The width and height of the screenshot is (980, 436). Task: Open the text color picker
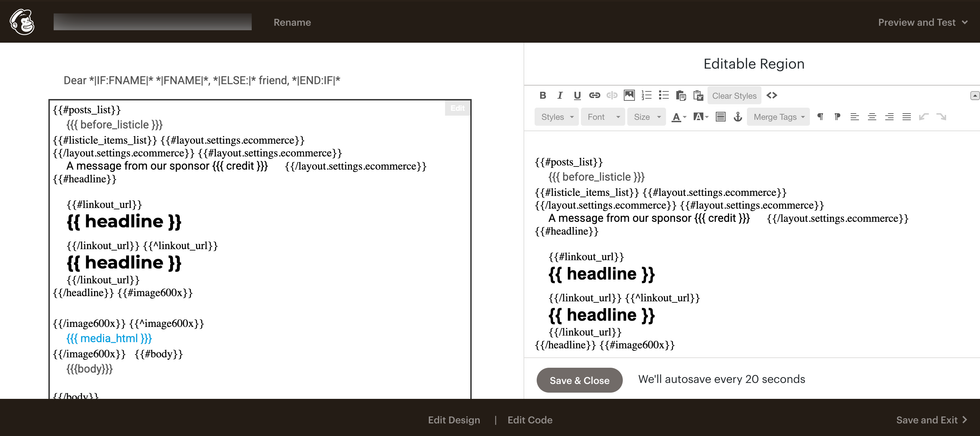click(678, 117)
